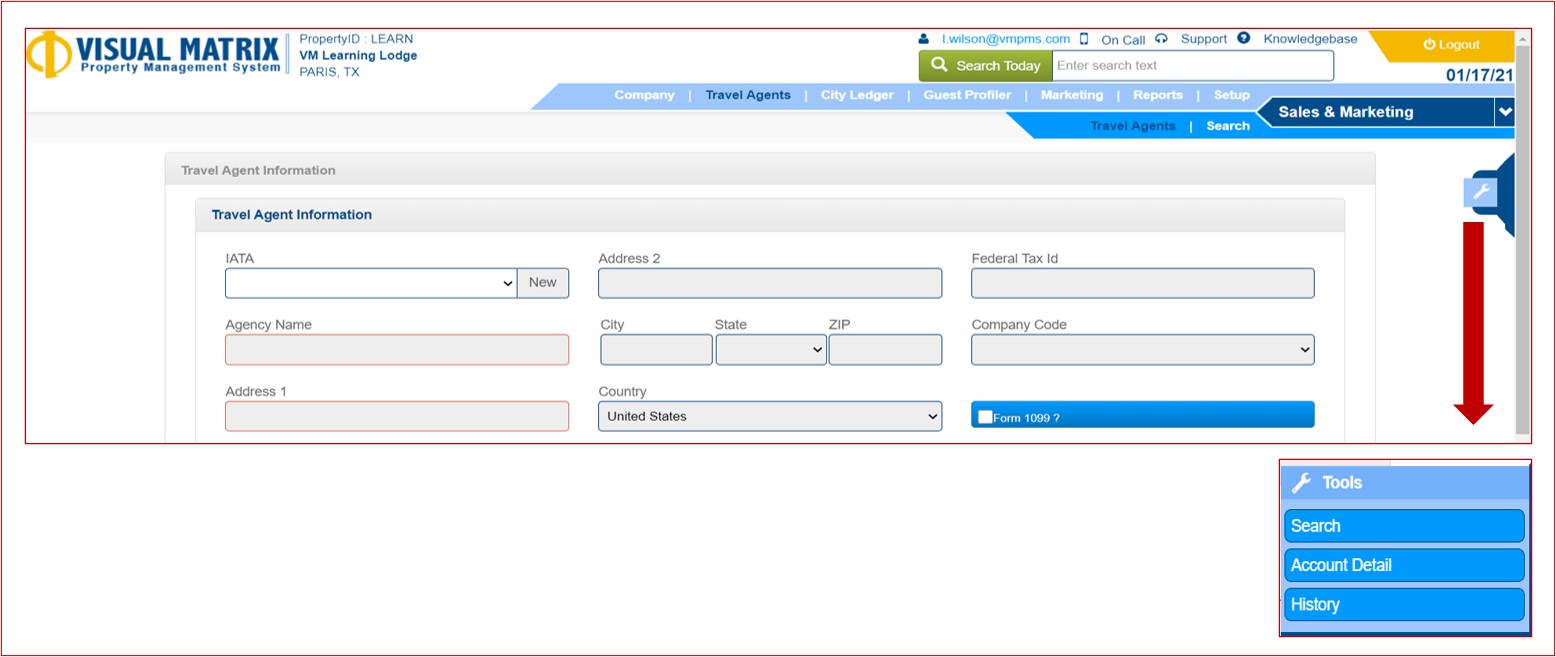Click the user profile icon beside email
This screenshot has height=657, width=1556.
[923, 39]
